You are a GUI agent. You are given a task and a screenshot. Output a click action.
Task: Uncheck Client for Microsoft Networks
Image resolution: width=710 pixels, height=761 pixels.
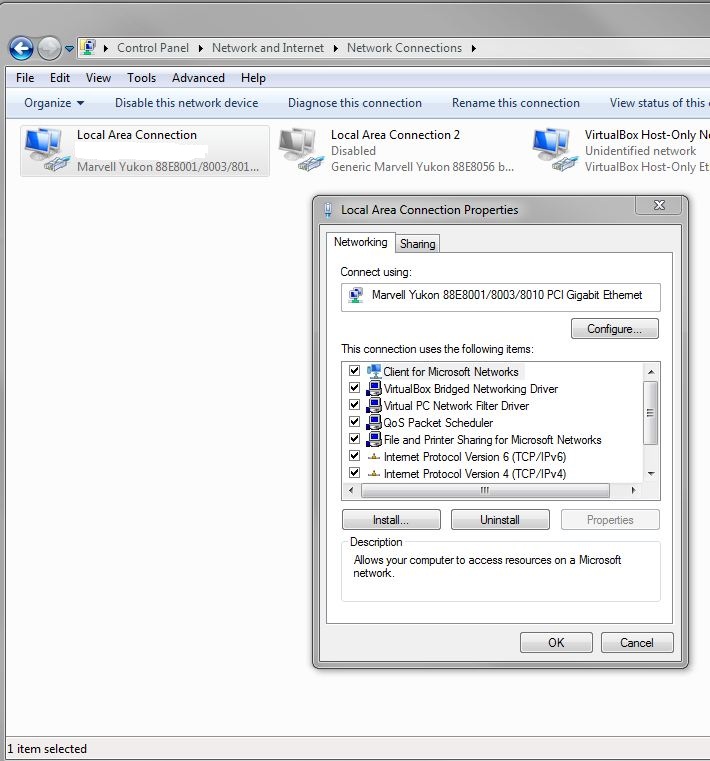(x=354, y=371)
